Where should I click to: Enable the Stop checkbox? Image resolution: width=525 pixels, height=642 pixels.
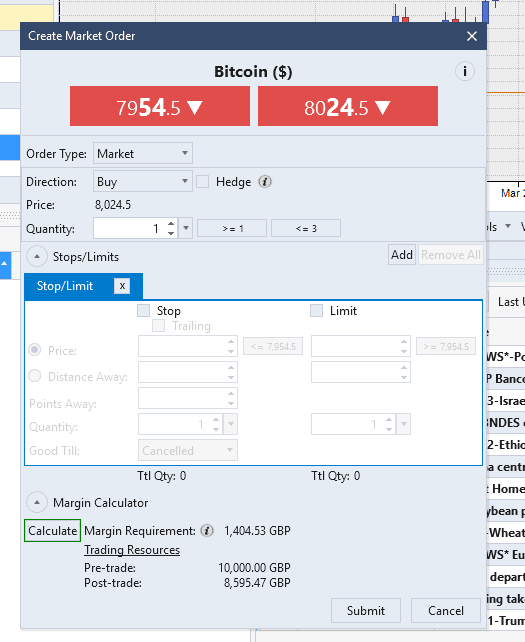(143, 311)
